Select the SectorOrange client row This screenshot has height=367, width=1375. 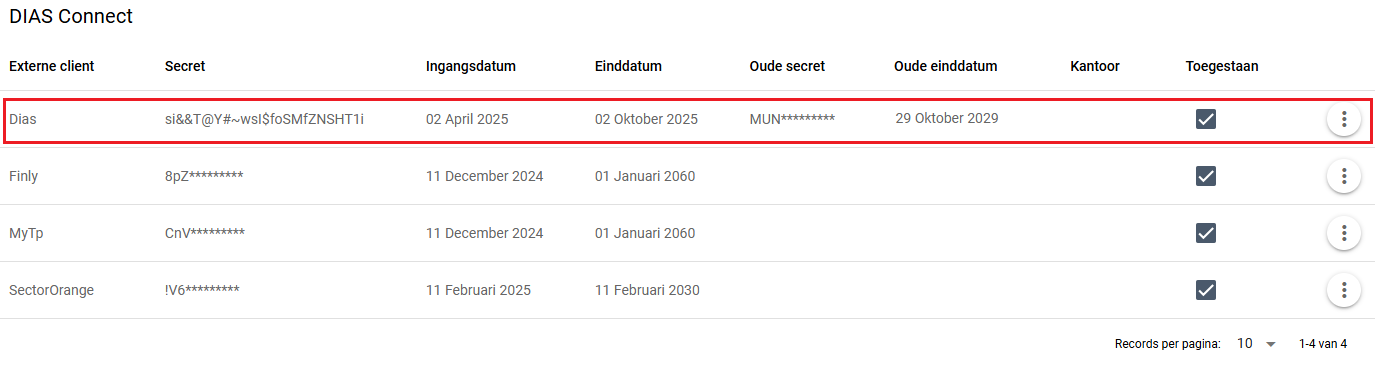[x=687, y=290]
